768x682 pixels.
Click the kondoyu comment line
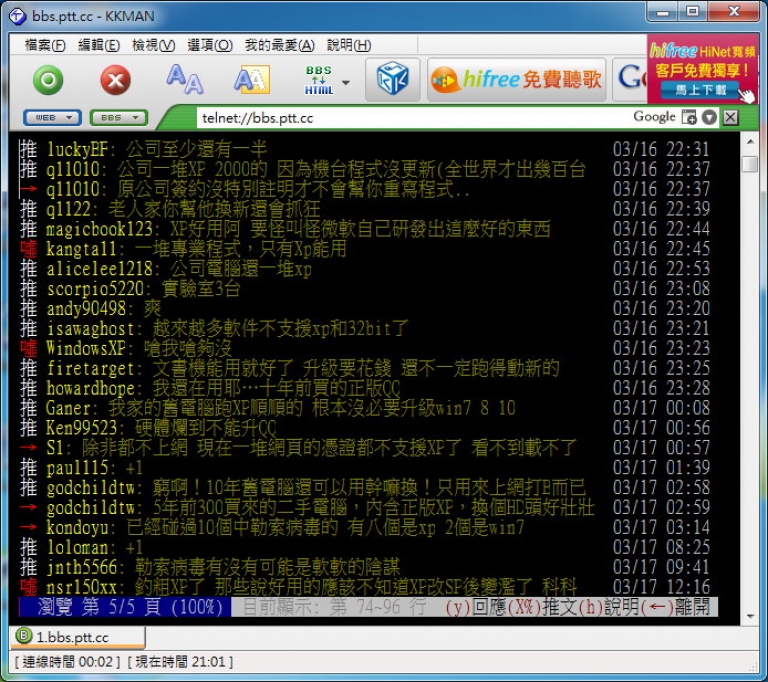click(364, 528)
